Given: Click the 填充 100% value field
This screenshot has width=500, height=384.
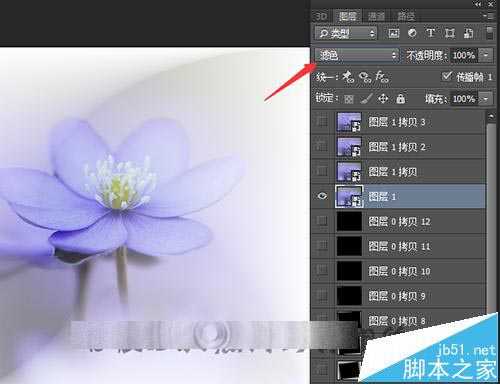Looking at the screenshot, I should pyautogui.click(x=464, y=99).
